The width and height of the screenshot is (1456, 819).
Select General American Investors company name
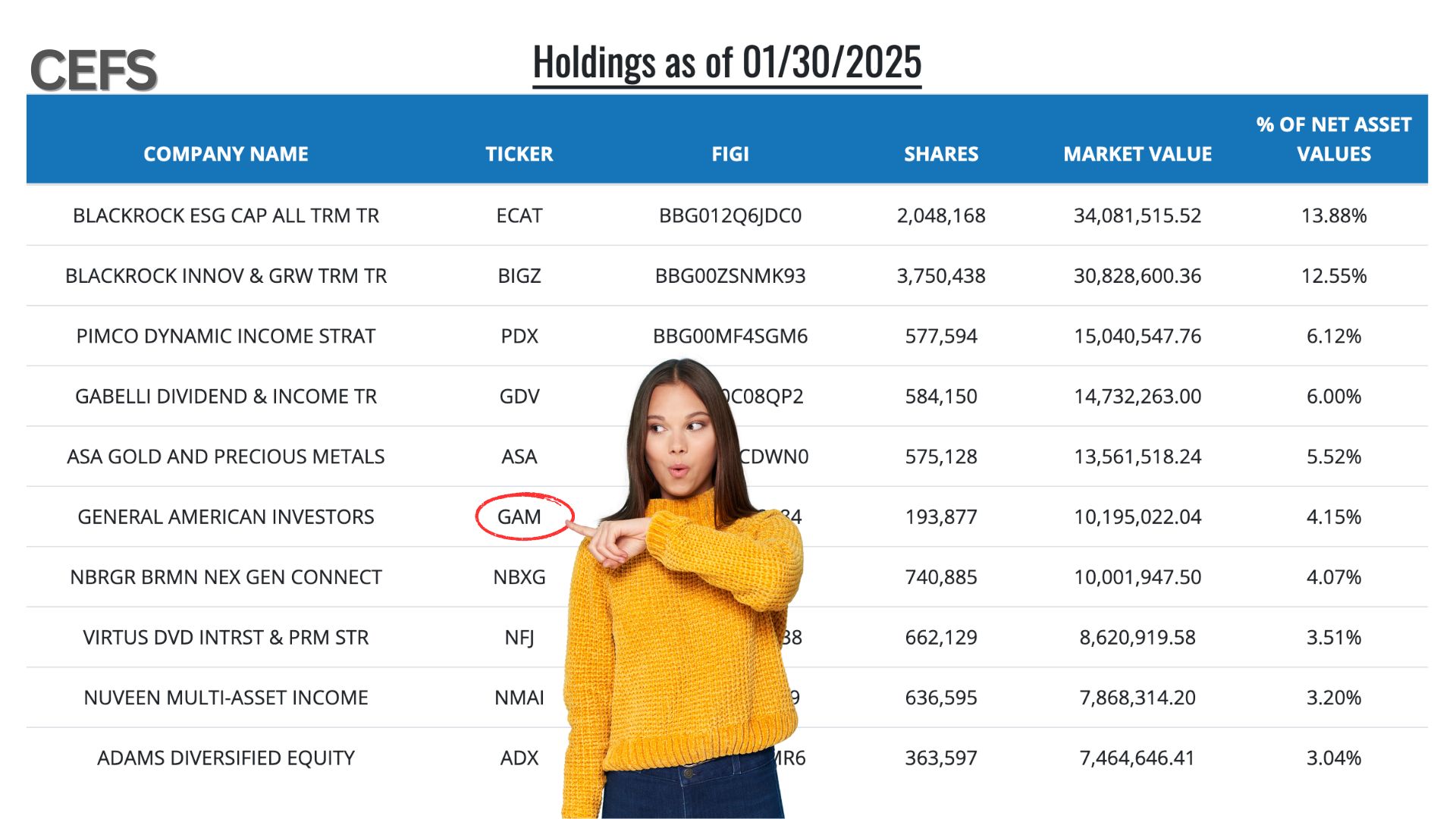tap(226, 517)
